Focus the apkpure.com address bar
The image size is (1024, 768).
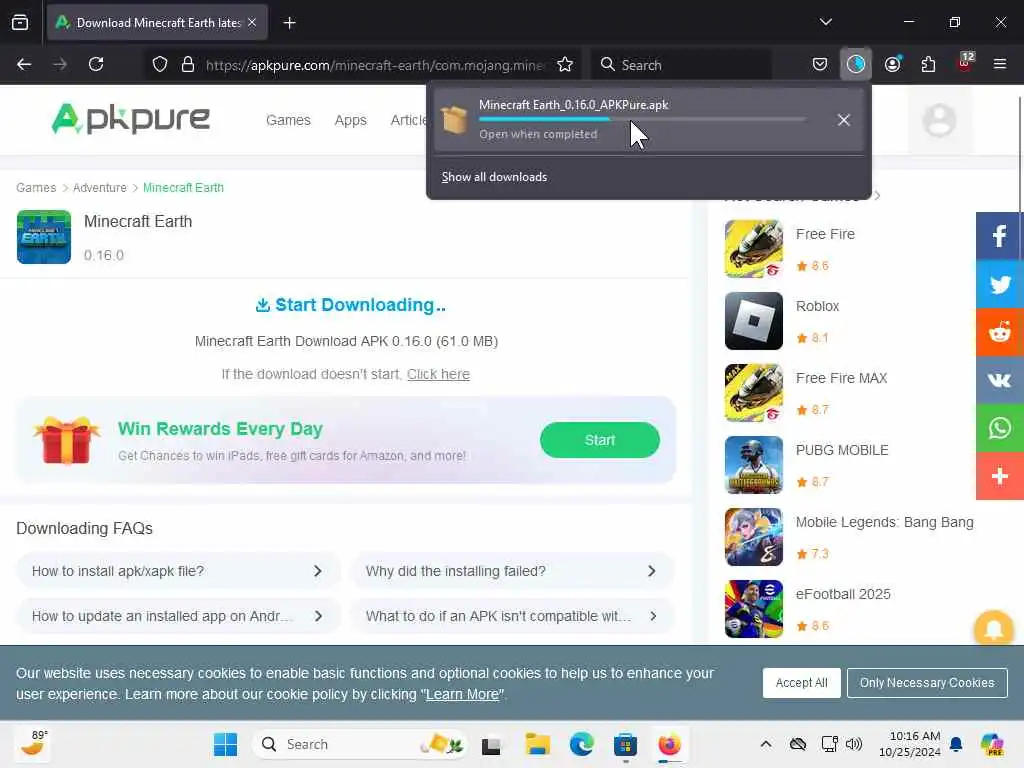pos(374,65)
